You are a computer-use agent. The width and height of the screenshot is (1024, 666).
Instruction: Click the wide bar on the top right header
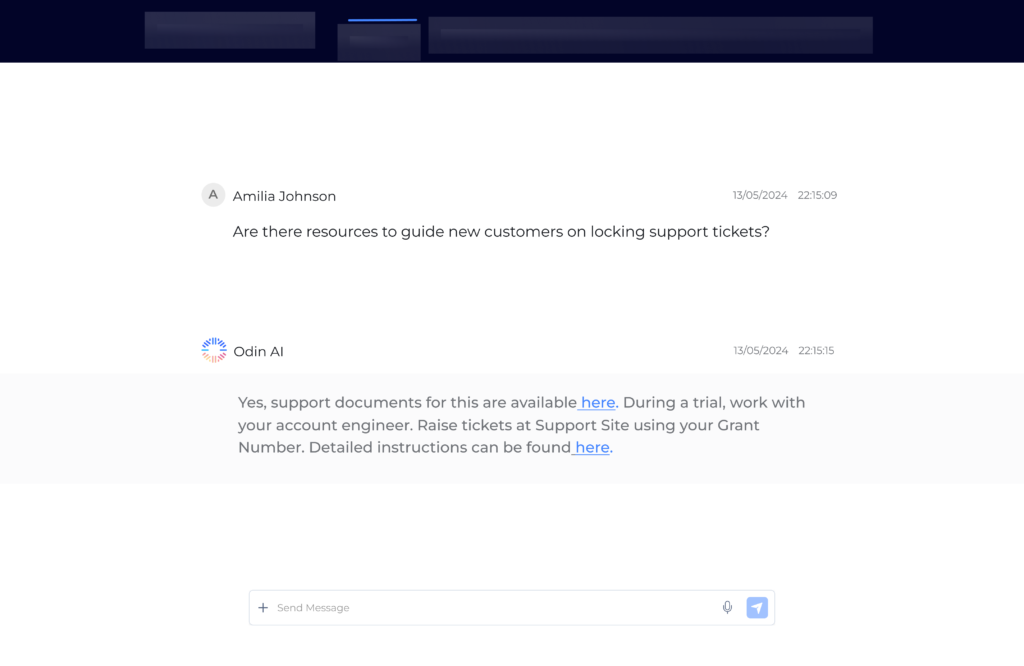(650, 35)
